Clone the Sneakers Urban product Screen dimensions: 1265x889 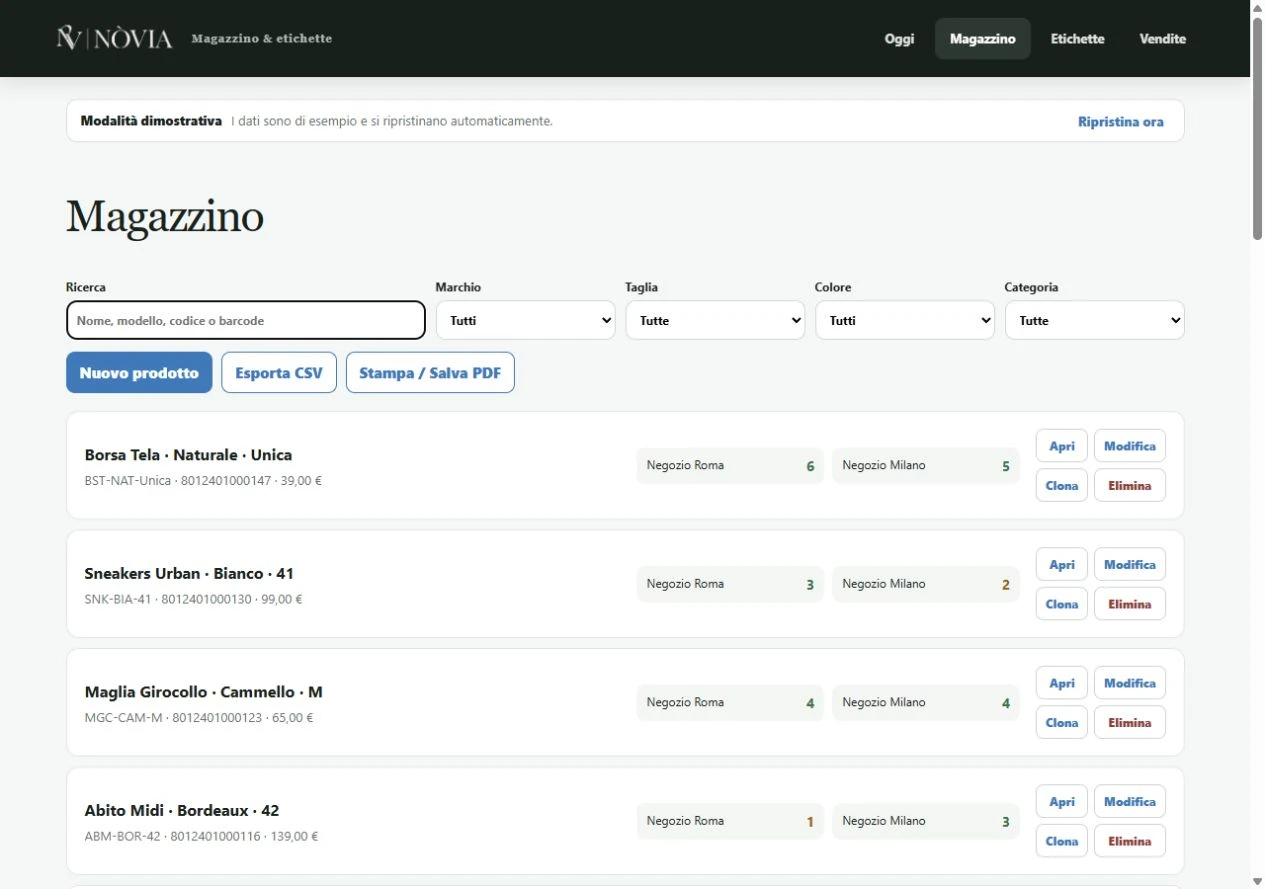(1061, 604)
